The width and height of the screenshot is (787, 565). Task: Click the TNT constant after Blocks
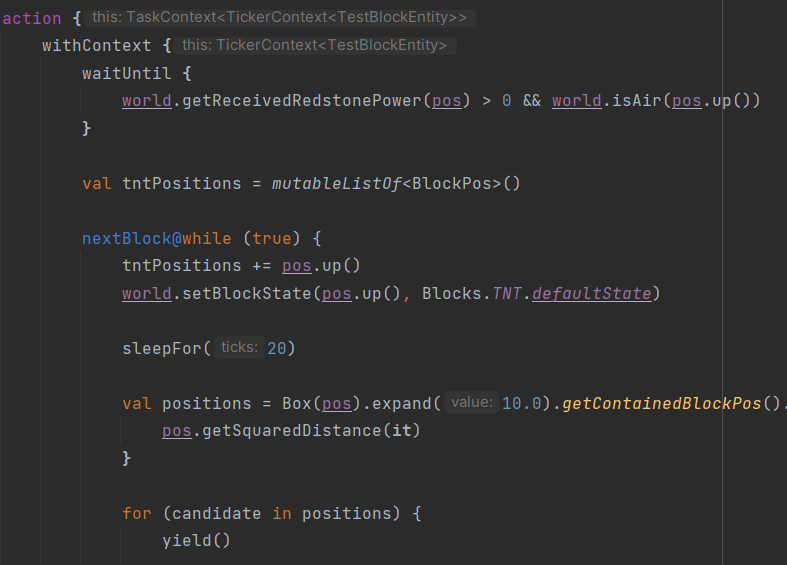tap(508, 294)
